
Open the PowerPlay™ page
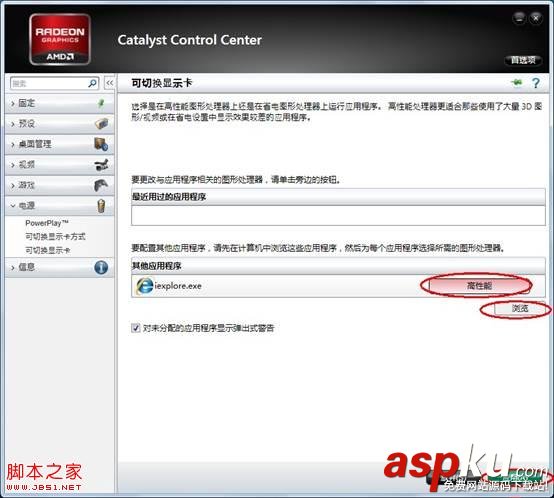click(47, 223)
